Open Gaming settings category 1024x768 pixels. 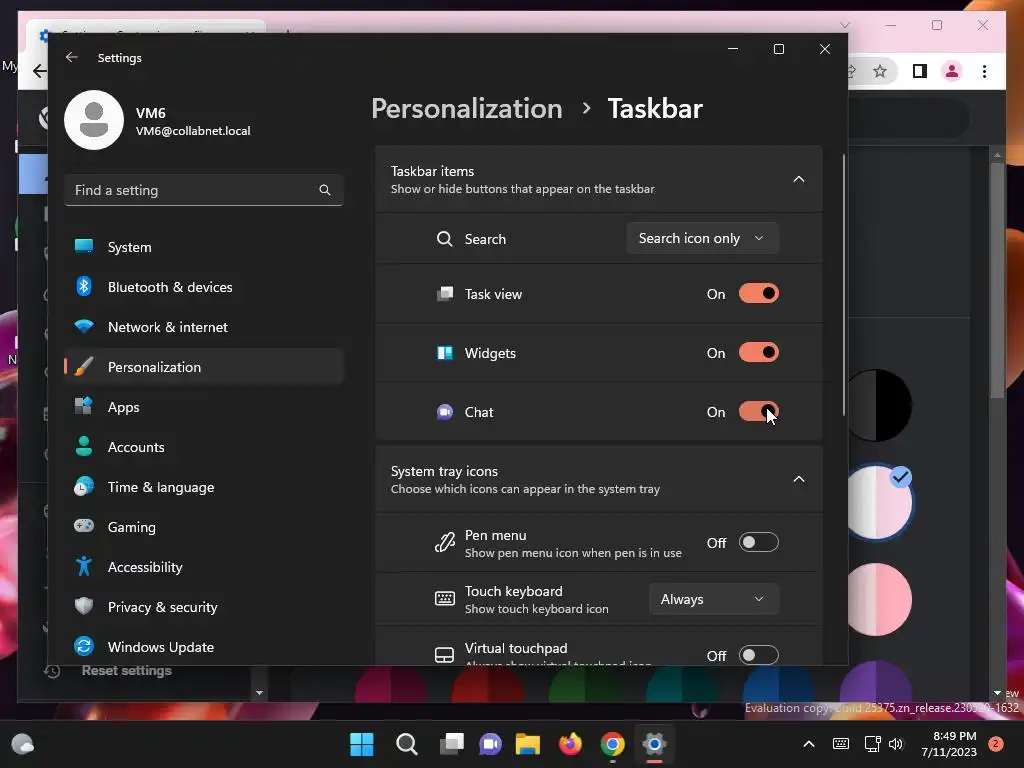pos(204,526)
